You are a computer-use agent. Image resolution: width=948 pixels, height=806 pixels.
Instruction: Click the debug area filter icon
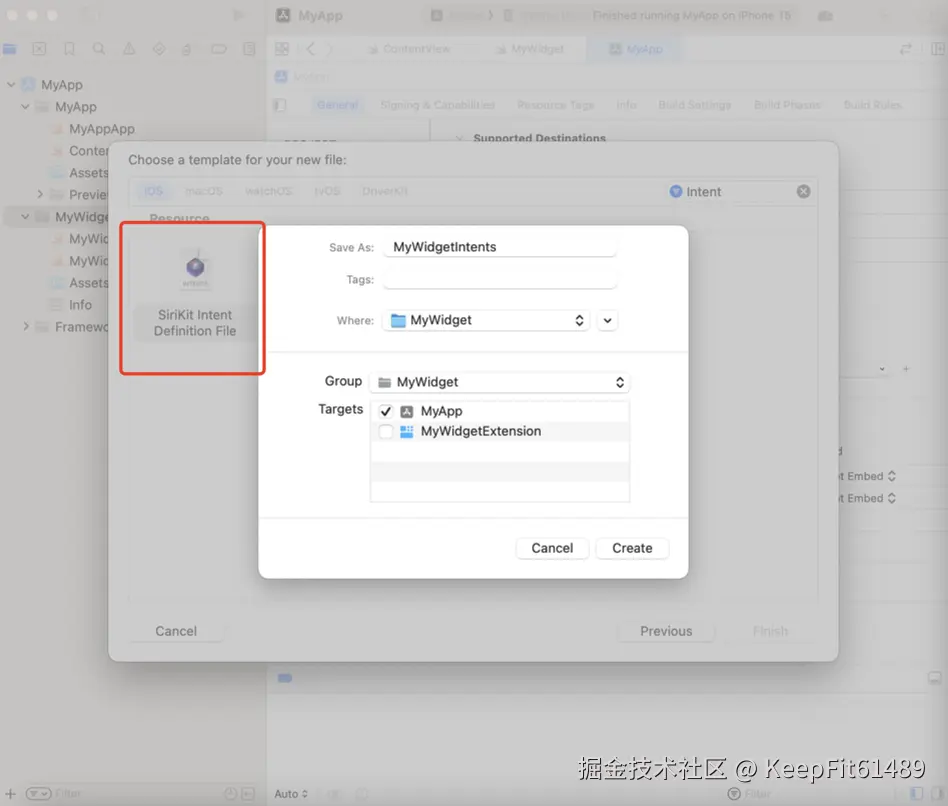(x=734, y=793)
